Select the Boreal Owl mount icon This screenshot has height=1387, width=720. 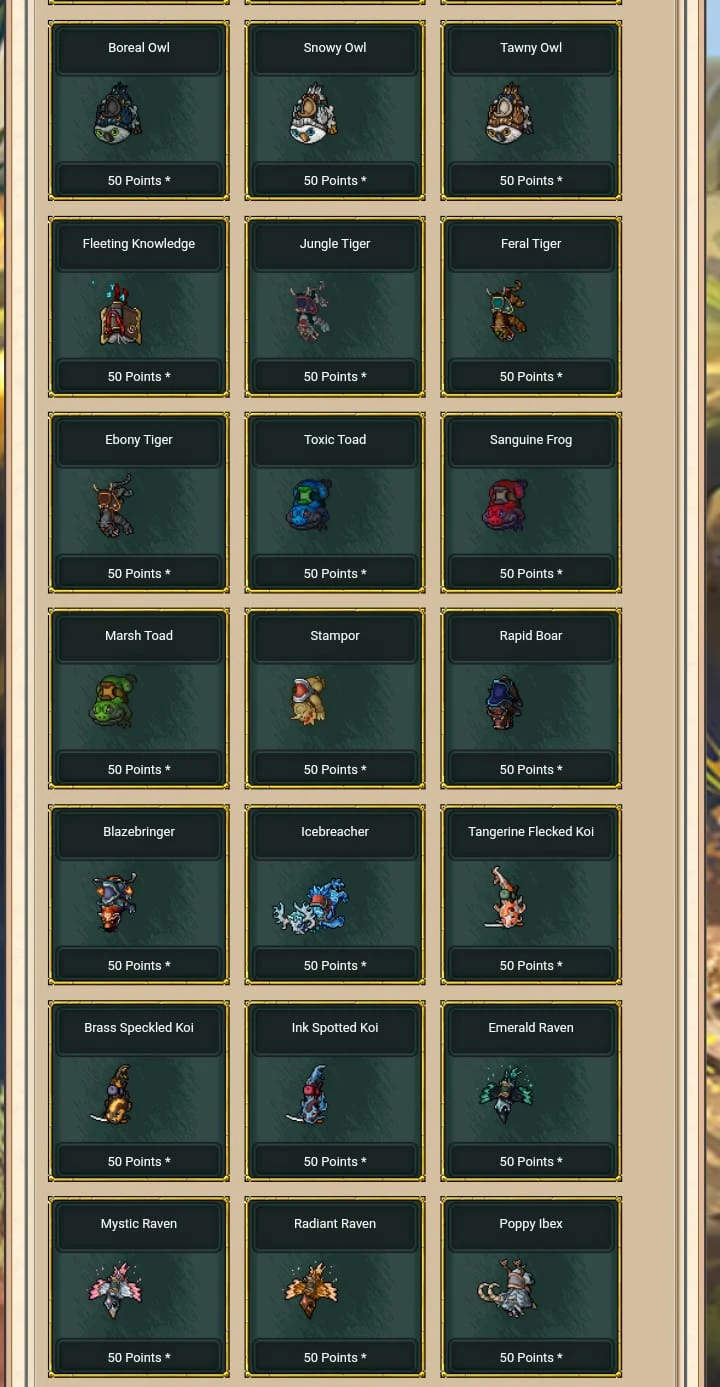[118, 114]
